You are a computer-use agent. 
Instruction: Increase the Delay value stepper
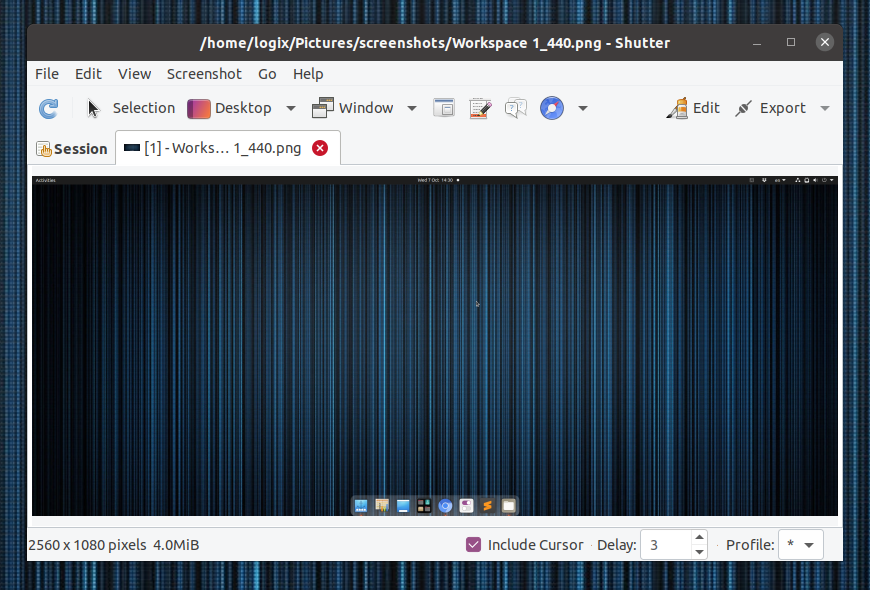(697, 538)
